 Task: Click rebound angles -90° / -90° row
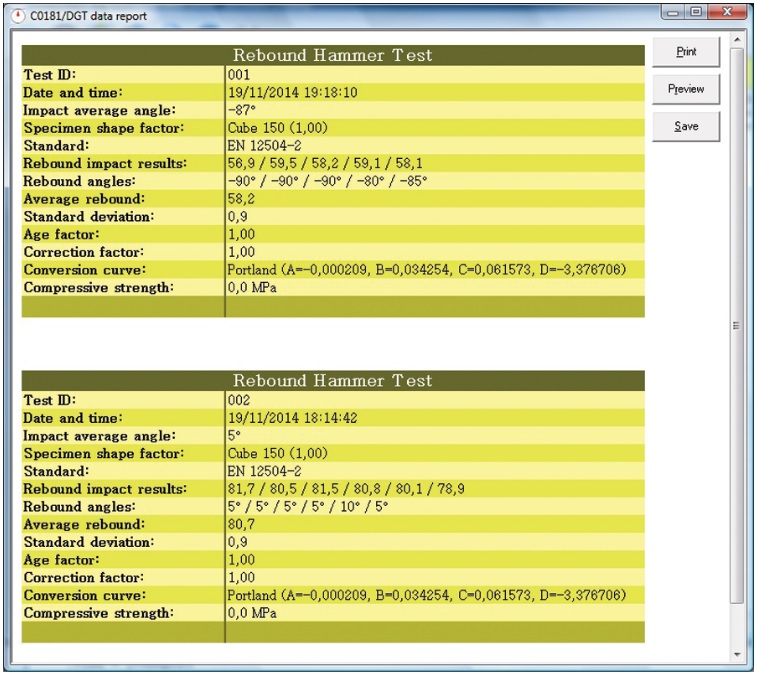pos(327,181)
